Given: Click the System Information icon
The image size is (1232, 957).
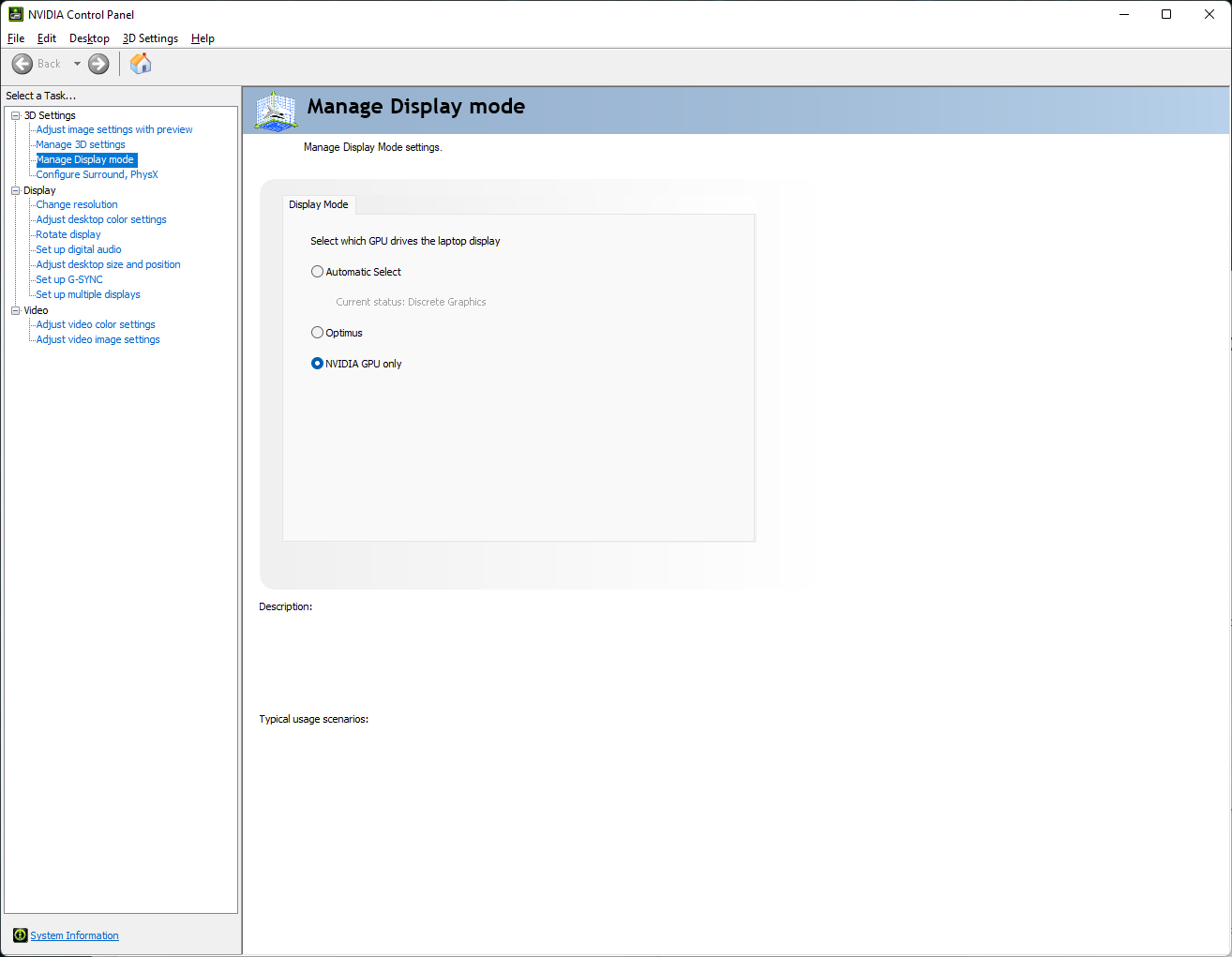Looking at the screenshot, I should pos(21,935).
